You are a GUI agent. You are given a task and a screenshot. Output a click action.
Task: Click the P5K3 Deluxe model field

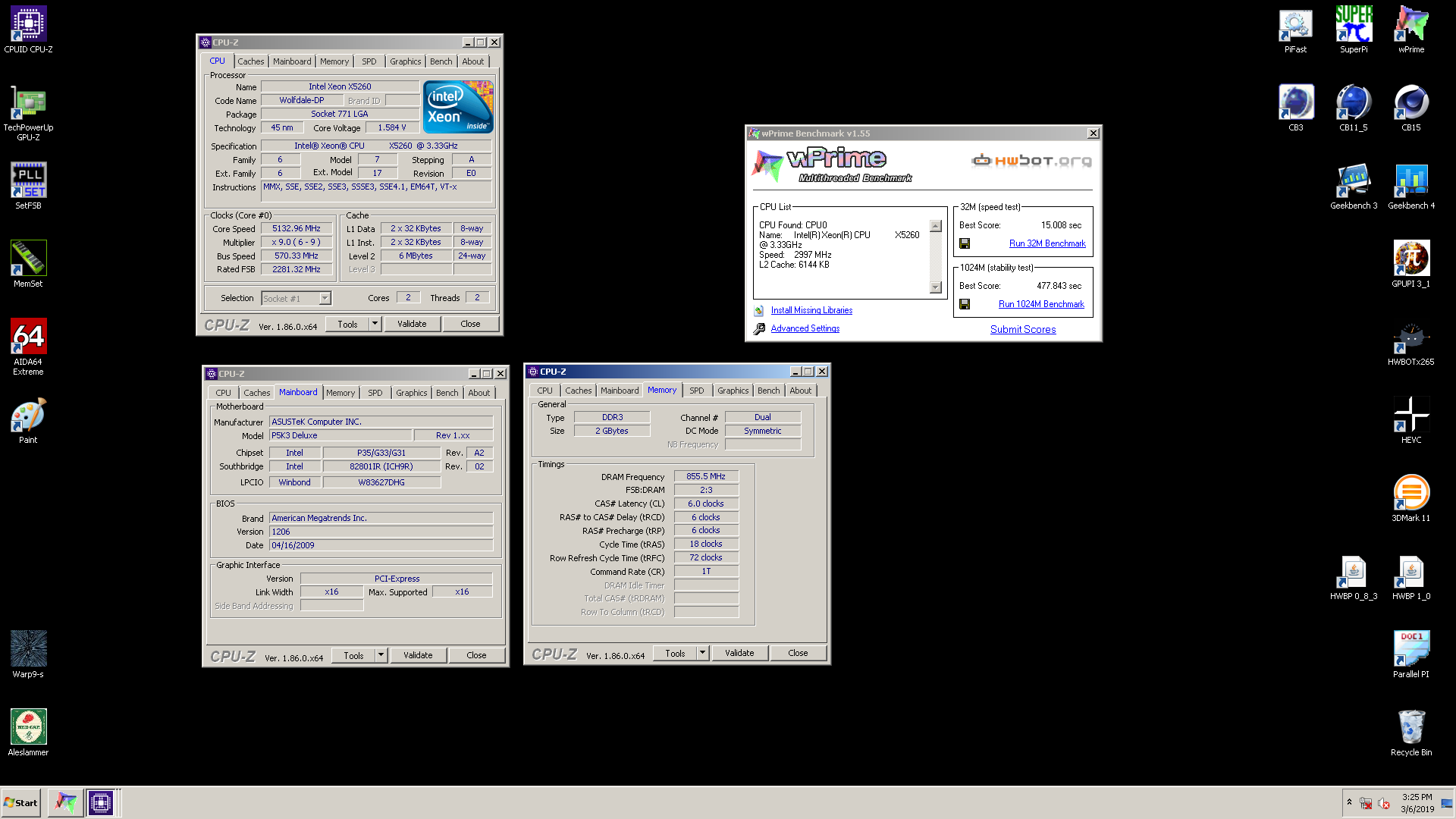click(x=340, y=435)
